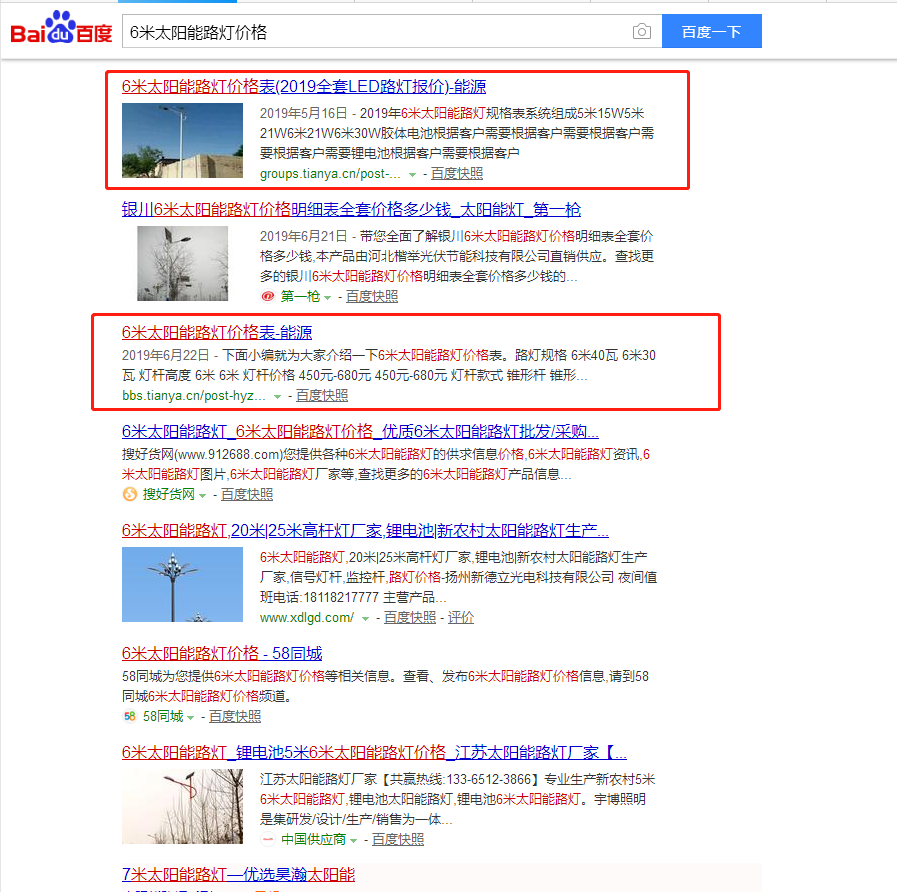The height and width of the screenshot is (892, 897).
Task: Open thumbnail of the 江苏太阳能路灯 result
Action: pyautogui.click(x=182, y=806)
